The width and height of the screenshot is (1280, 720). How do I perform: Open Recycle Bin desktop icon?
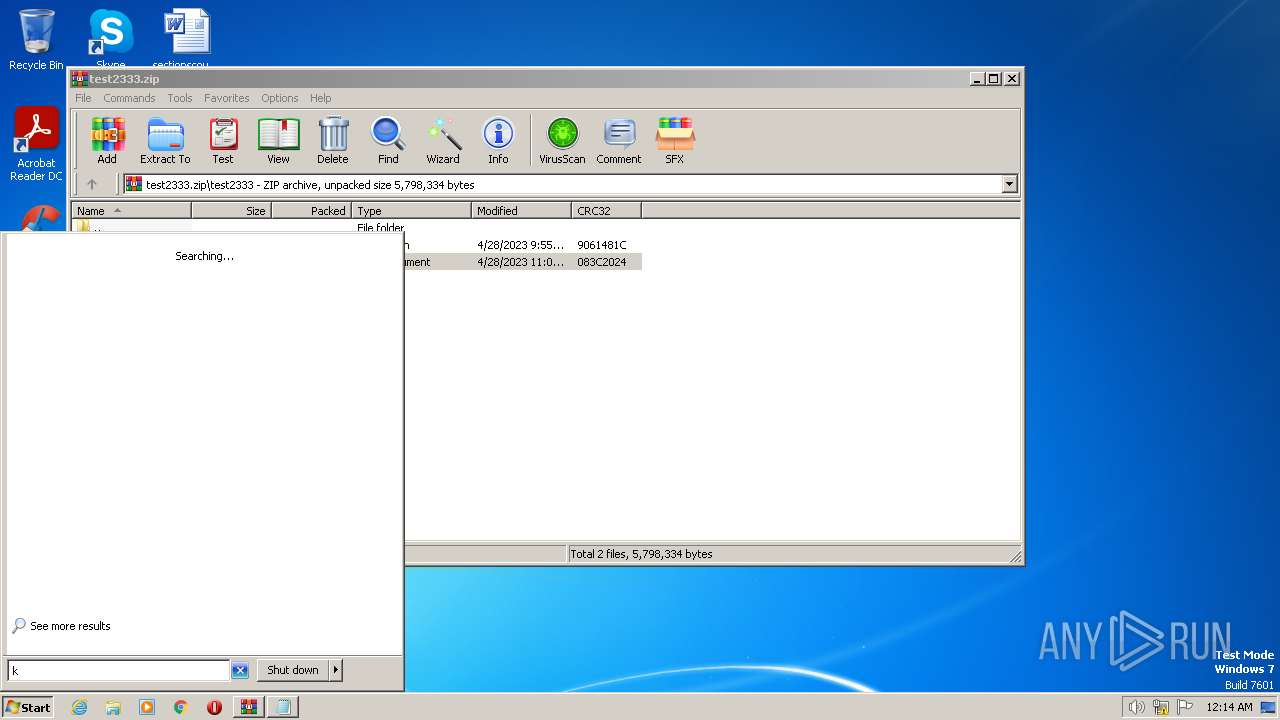pyautogui.click(x=36, y=40)
